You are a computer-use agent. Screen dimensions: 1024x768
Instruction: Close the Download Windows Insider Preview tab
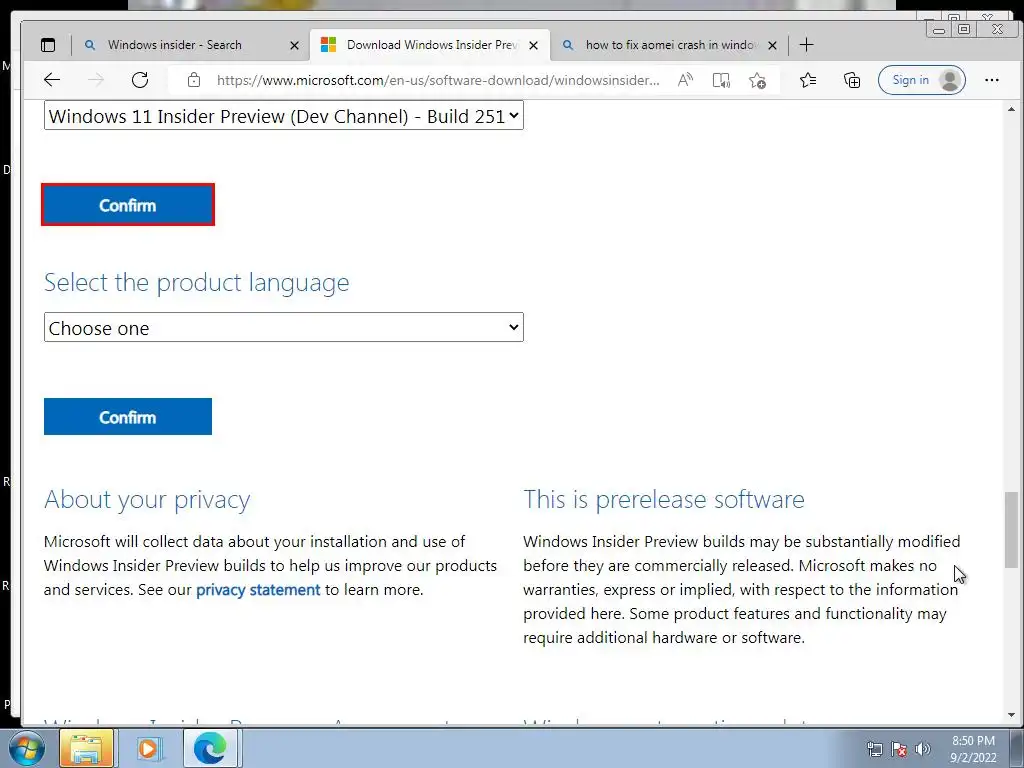(x=534, y=46)
